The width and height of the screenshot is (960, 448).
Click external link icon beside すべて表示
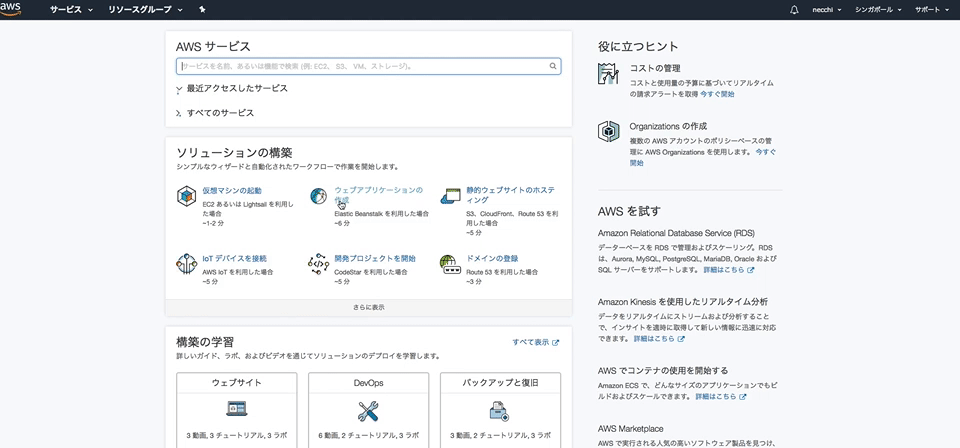pos(555,343)
